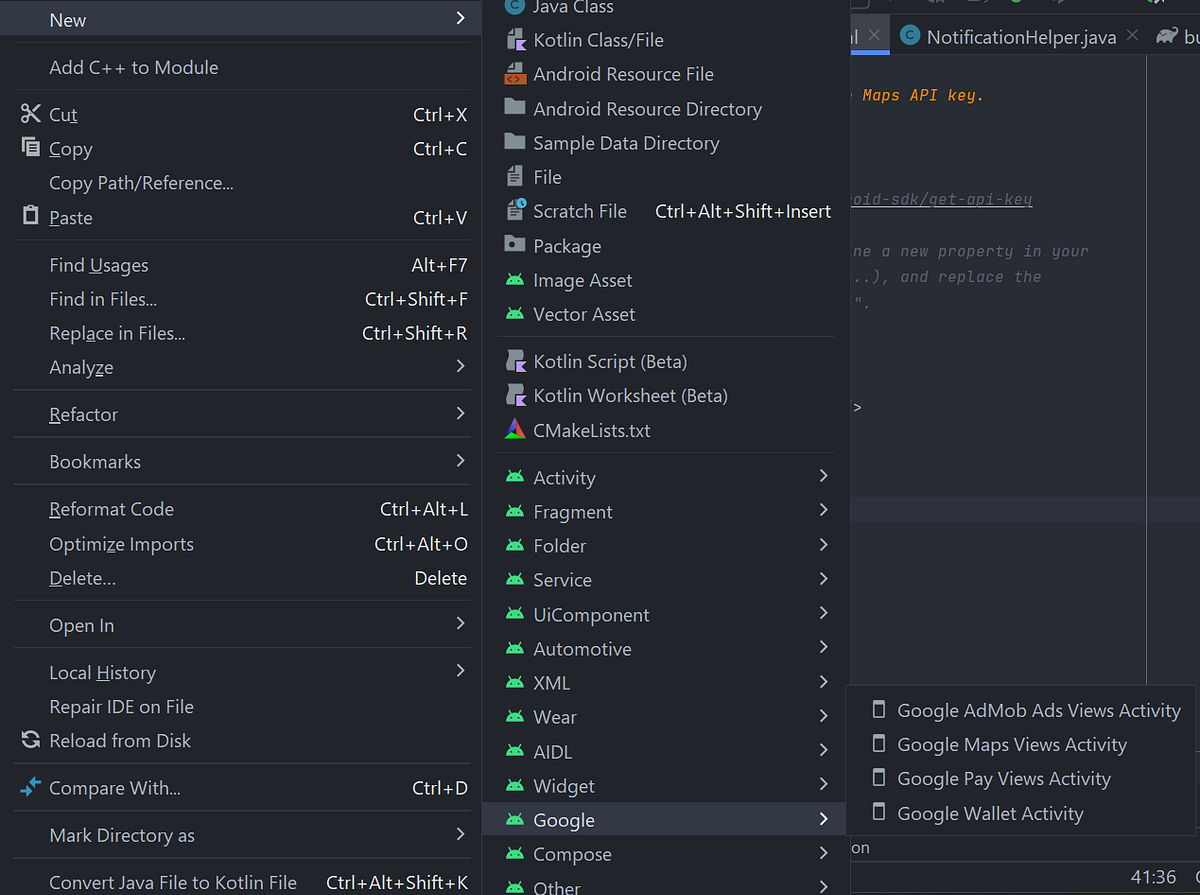1200x895 pixels.
Task: Open the Mark Directory as submenu
Action: coord(119,835)
